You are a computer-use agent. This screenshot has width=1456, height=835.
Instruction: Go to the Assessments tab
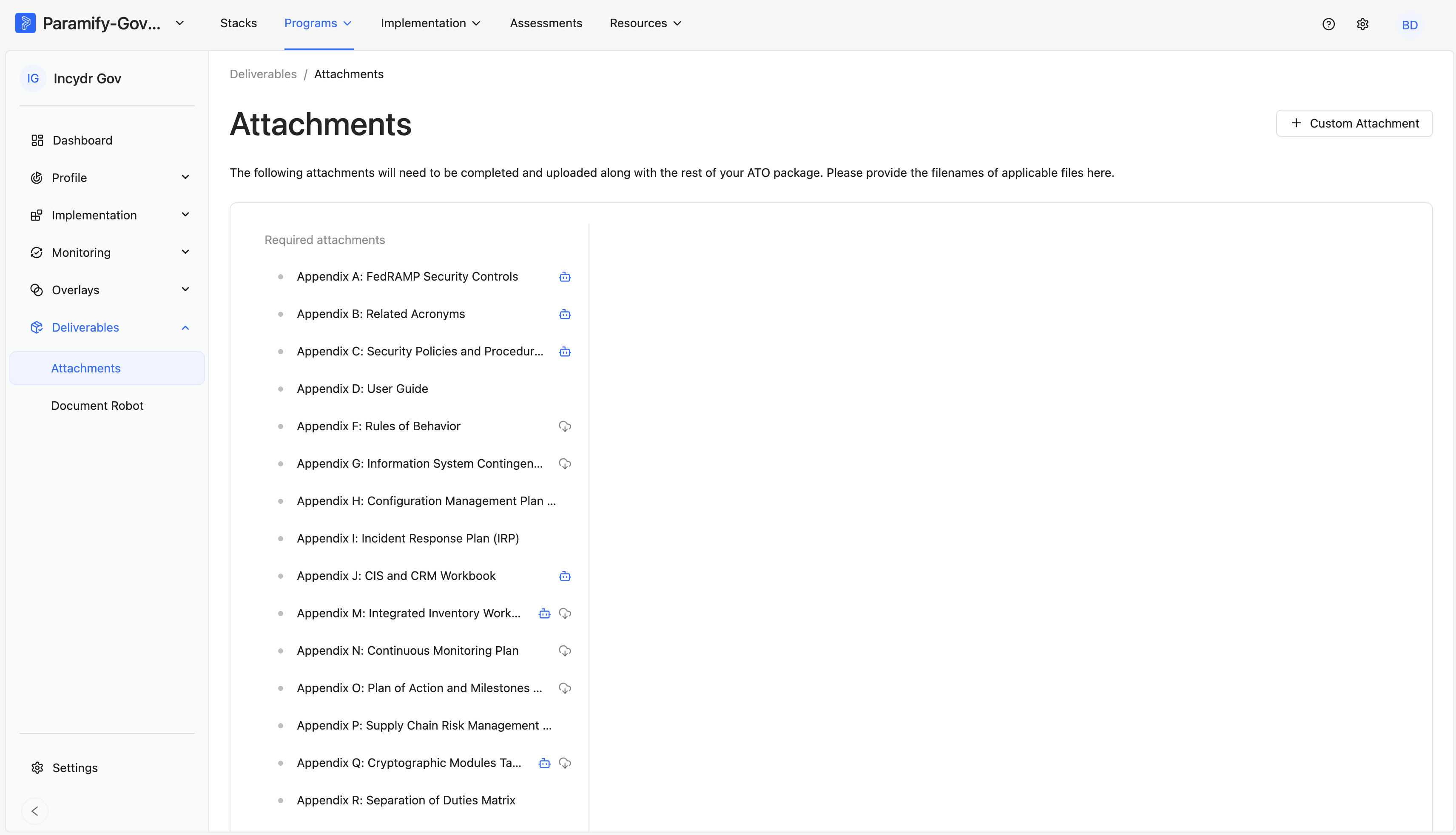coord(546,23)
